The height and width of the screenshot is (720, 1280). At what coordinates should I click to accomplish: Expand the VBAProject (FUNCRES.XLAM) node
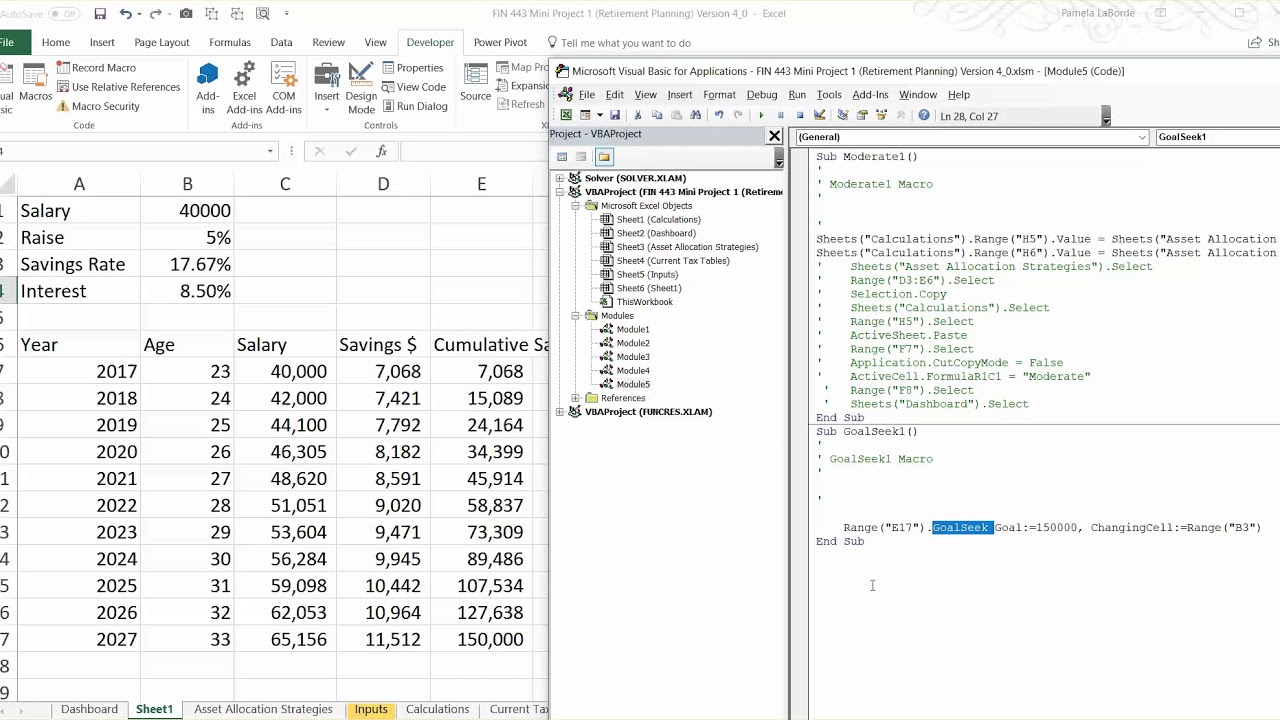560,412
